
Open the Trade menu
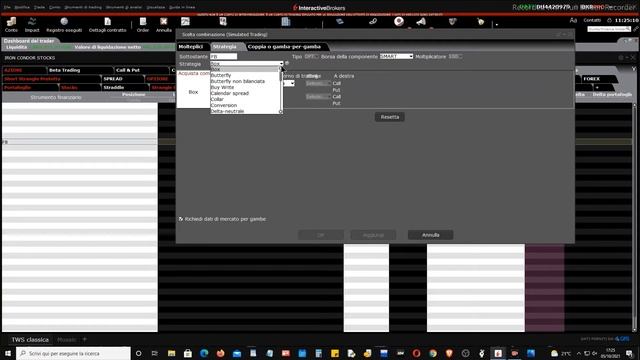coord(40,7)
